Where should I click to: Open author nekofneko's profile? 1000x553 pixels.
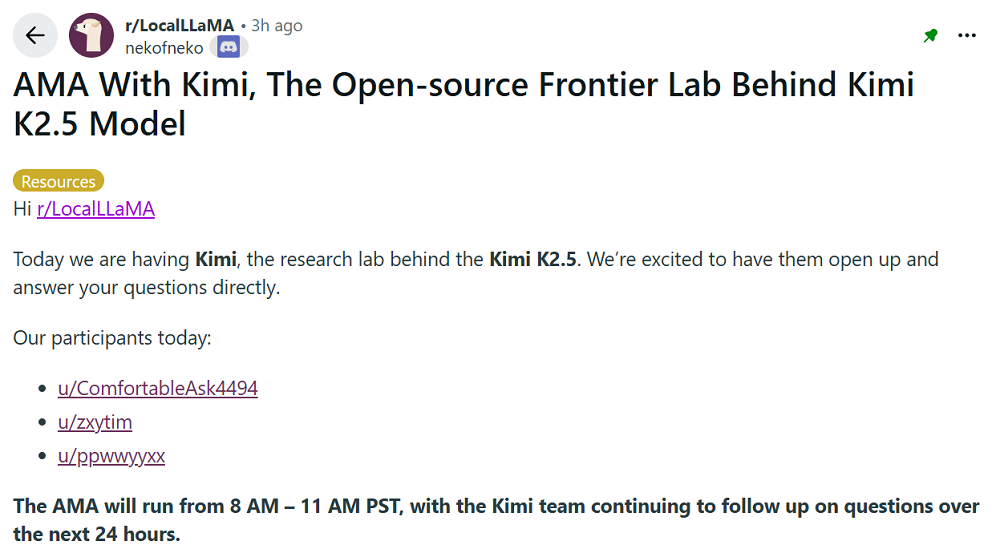click(x=164, y=47)
